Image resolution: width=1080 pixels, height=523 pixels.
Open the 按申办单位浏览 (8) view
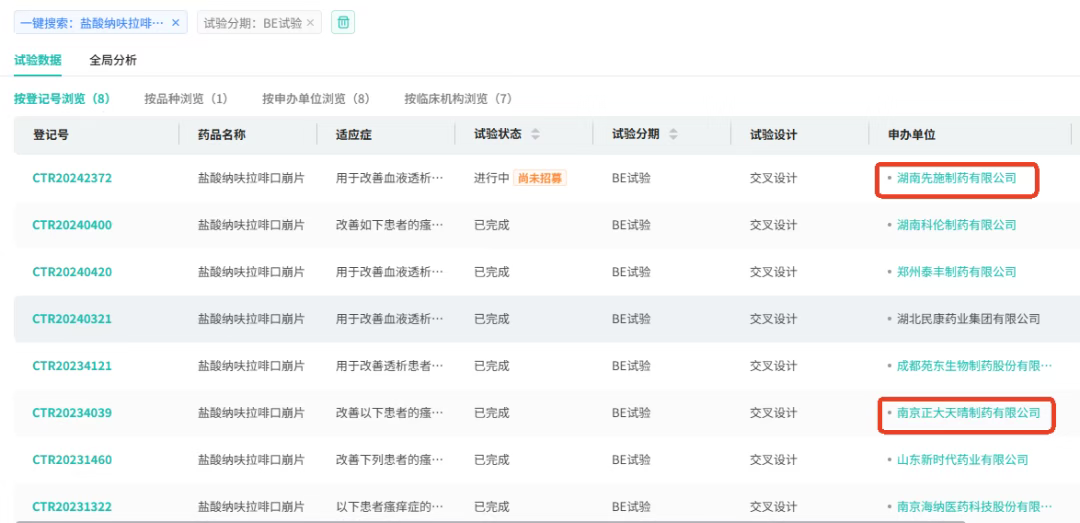316,98
